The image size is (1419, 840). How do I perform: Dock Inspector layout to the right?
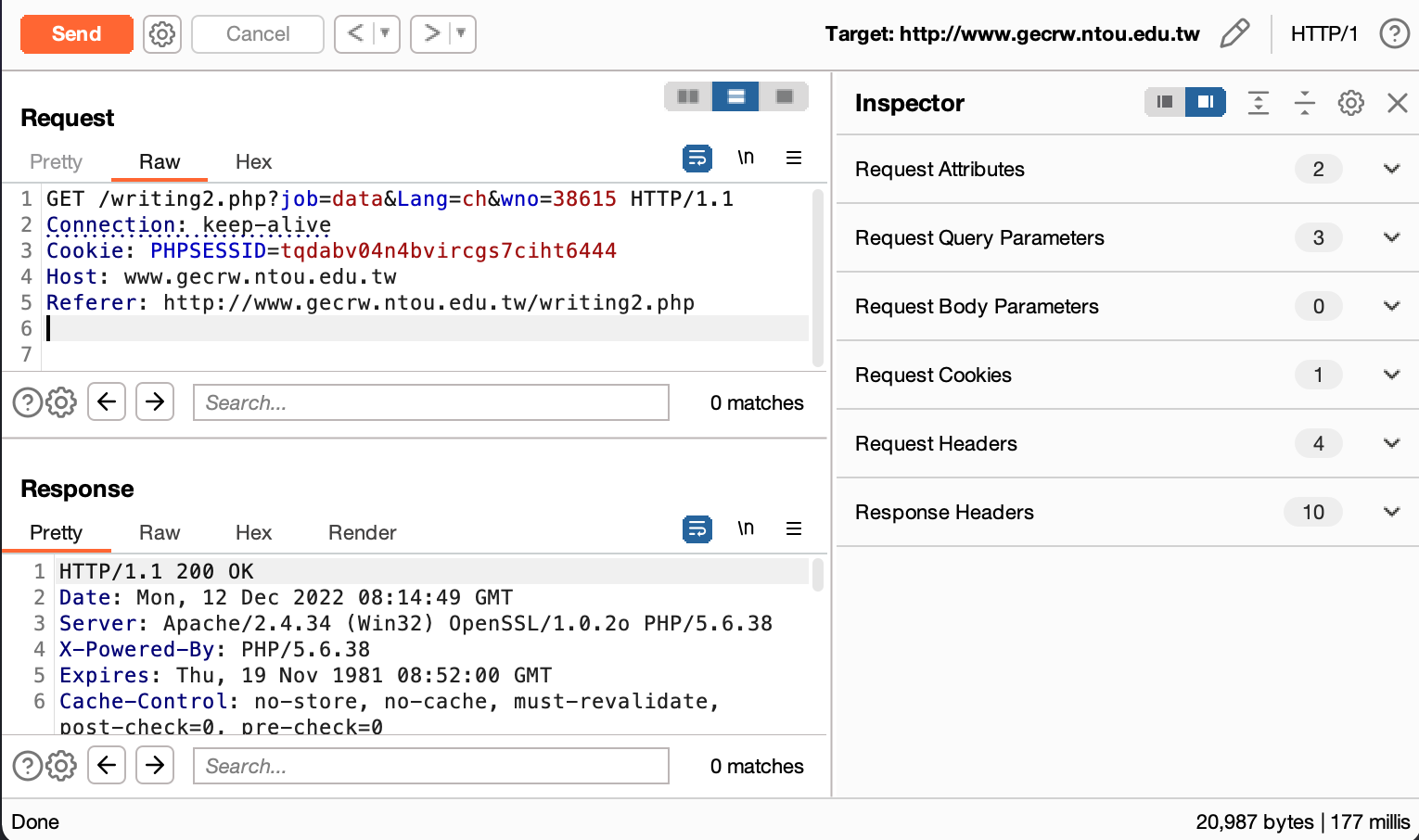pos(1206,102)
